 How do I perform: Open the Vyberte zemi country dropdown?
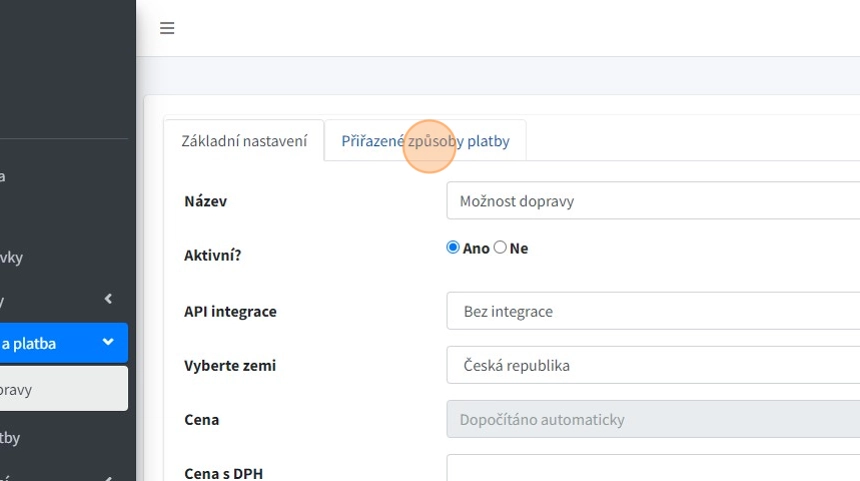652,365
